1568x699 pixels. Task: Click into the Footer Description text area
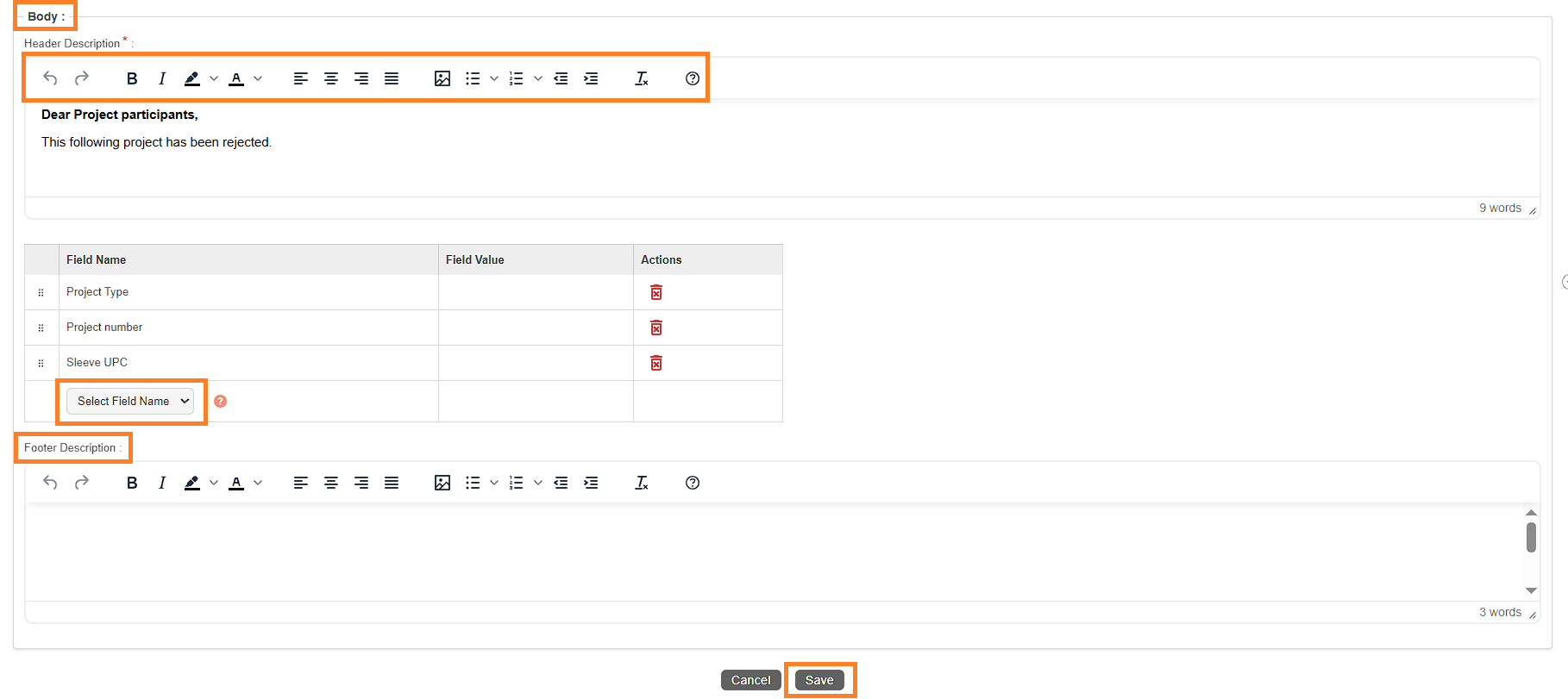pyautogui.click(x=775, y=552)
